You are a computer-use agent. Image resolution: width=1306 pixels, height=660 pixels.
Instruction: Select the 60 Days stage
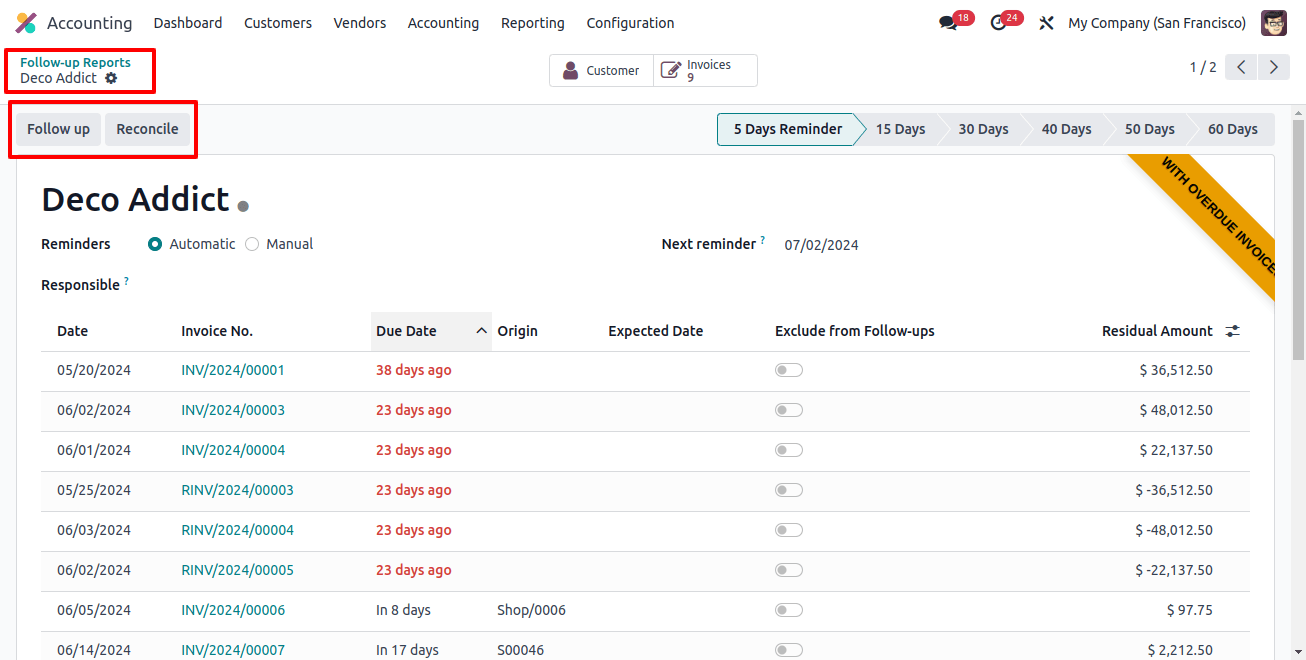point(1232,129)
